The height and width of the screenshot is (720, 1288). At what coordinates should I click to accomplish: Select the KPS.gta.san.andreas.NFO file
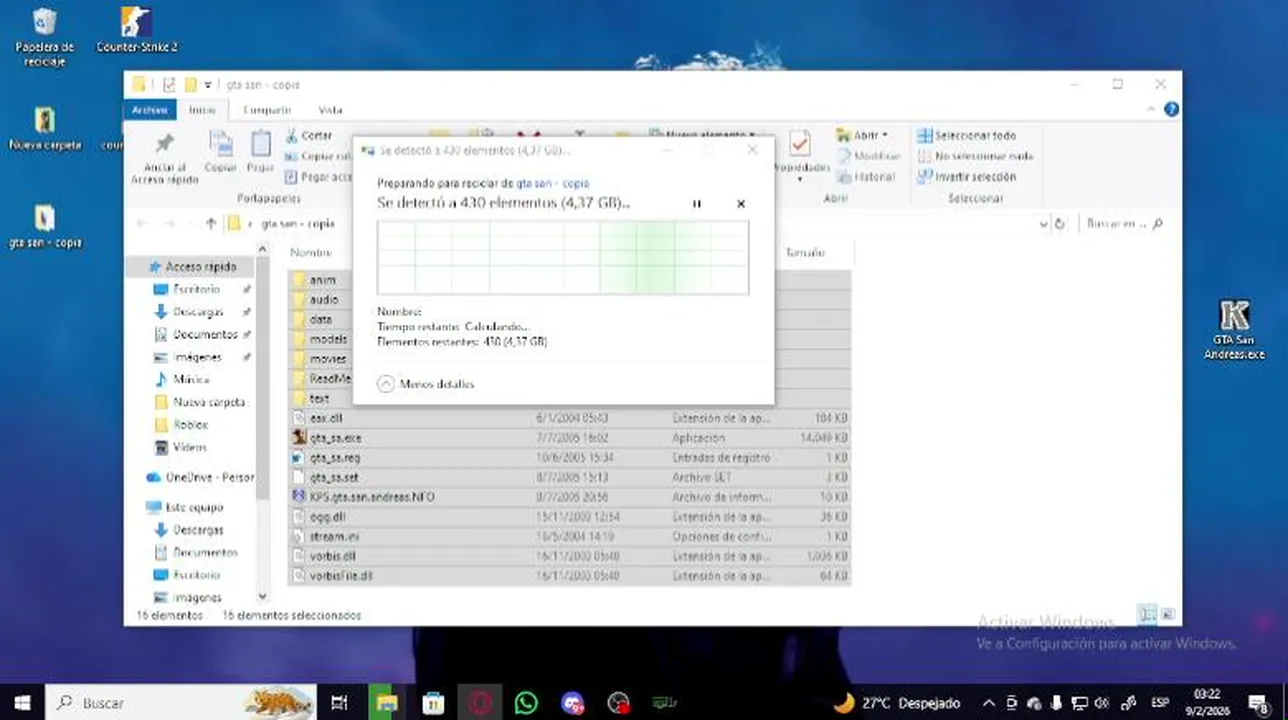pyautogui.click(x=569, y=497)
